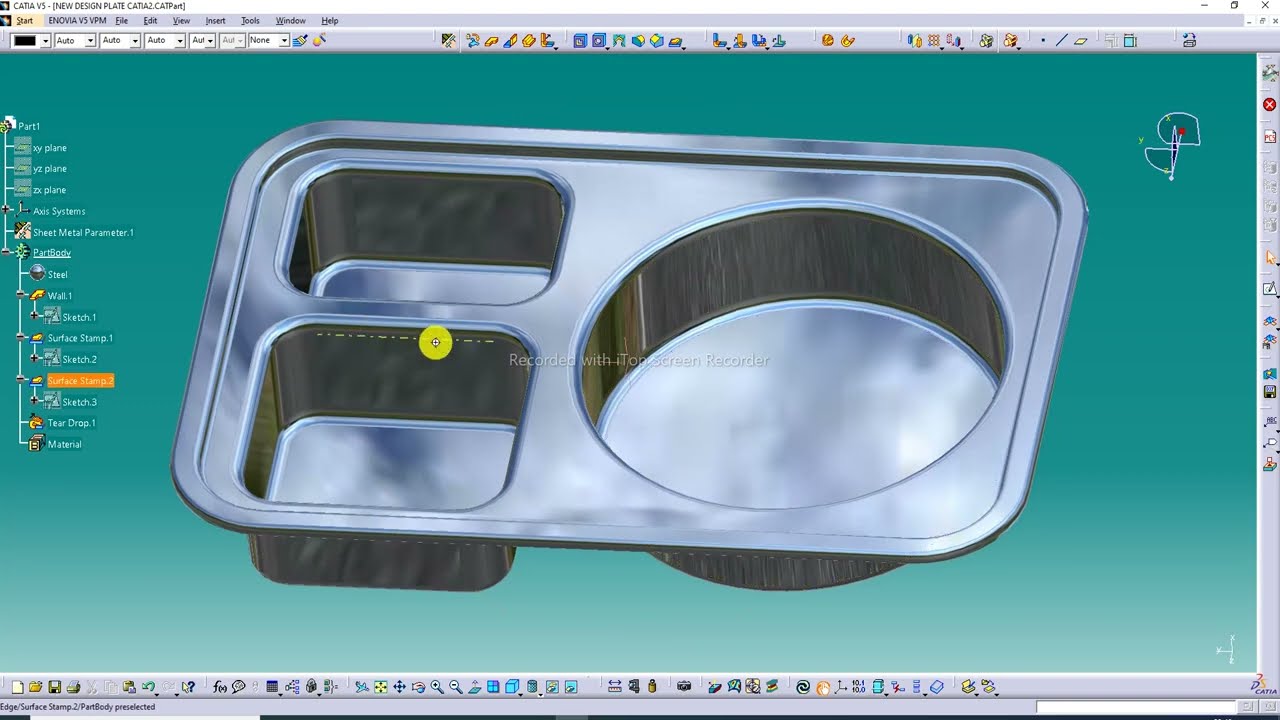
Task: Open the ENOVIA V5 VPM menu
Action: coord(77,20)
